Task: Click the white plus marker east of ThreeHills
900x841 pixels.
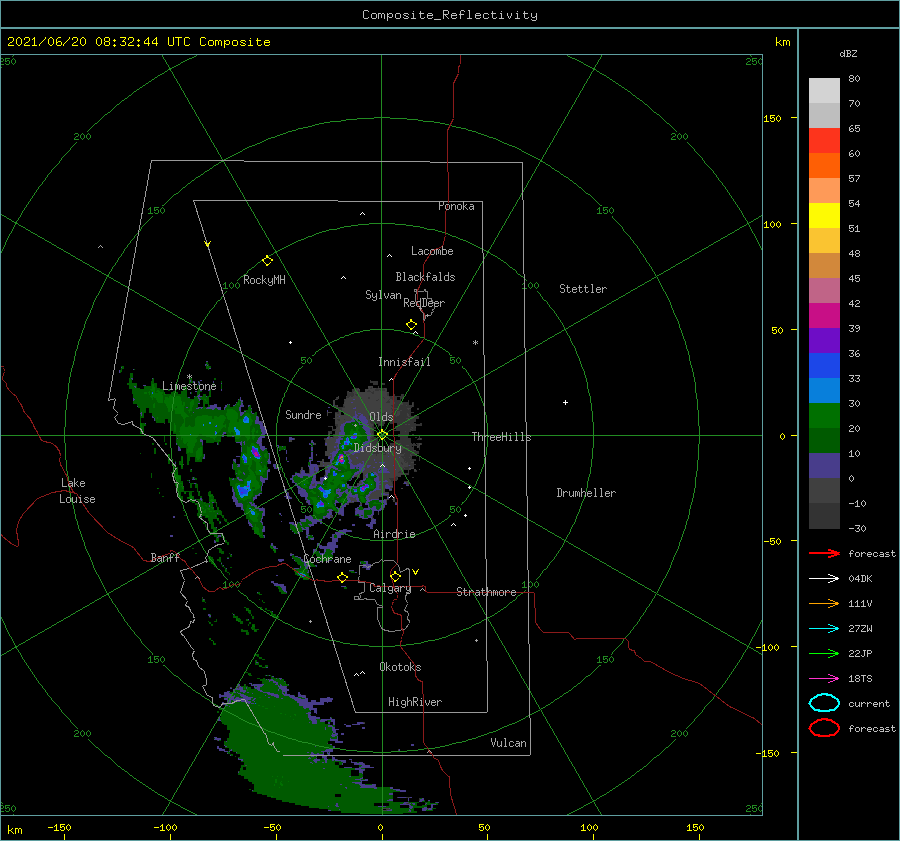Action: (x=565, y=402)
